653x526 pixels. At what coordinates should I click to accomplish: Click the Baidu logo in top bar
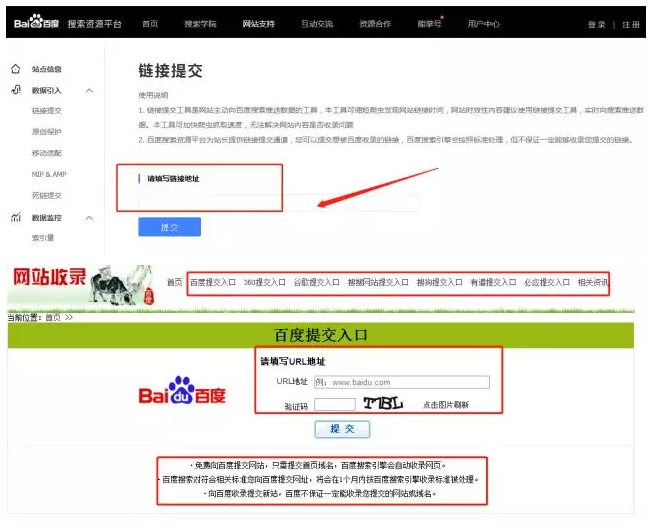point(36,22)
